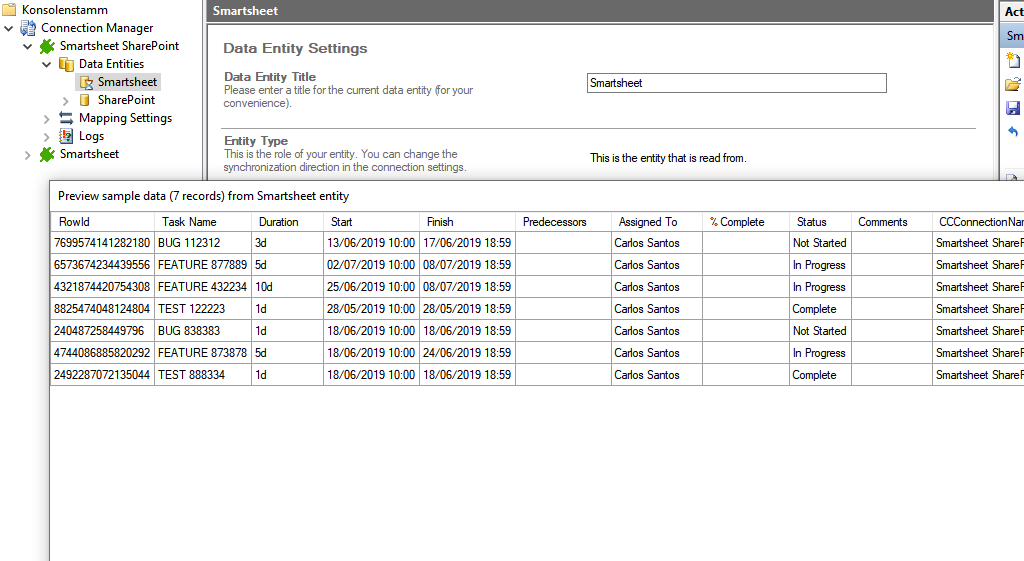Click the Konsolenstamm folder icon
Screen dimensions: 1024x561
[x=9, y=10]
